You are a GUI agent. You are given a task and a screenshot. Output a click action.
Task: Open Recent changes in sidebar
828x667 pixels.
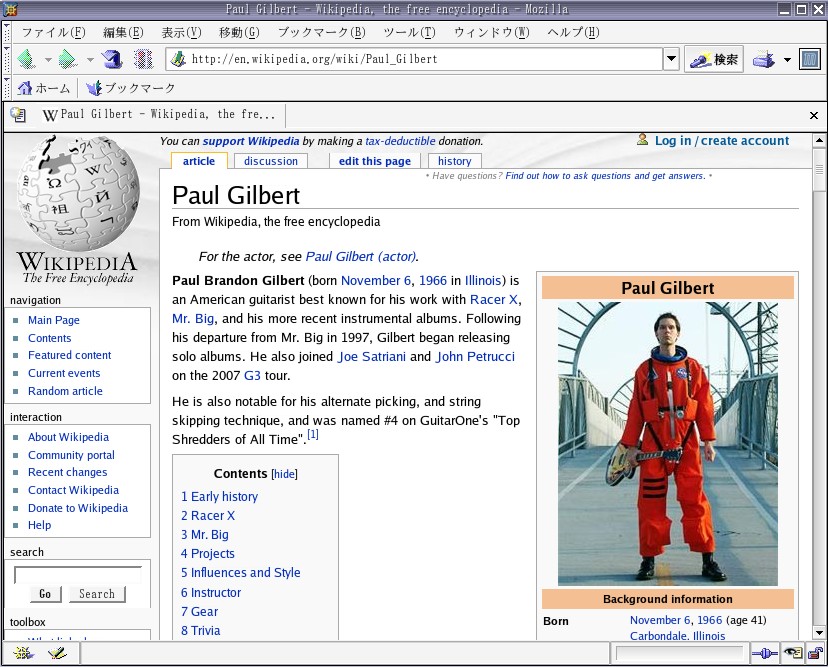click(67, 472)
